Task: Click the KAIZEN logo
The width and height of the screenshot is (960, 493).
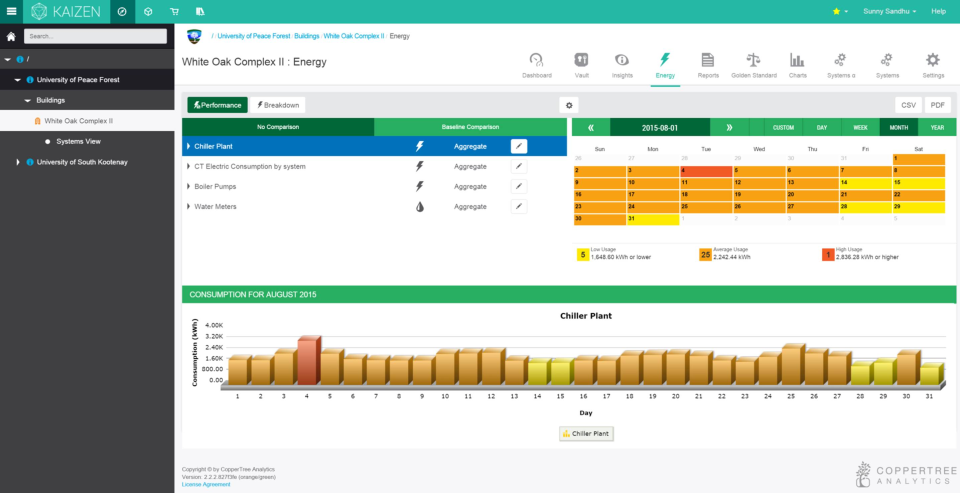Action: pos(66,12)
